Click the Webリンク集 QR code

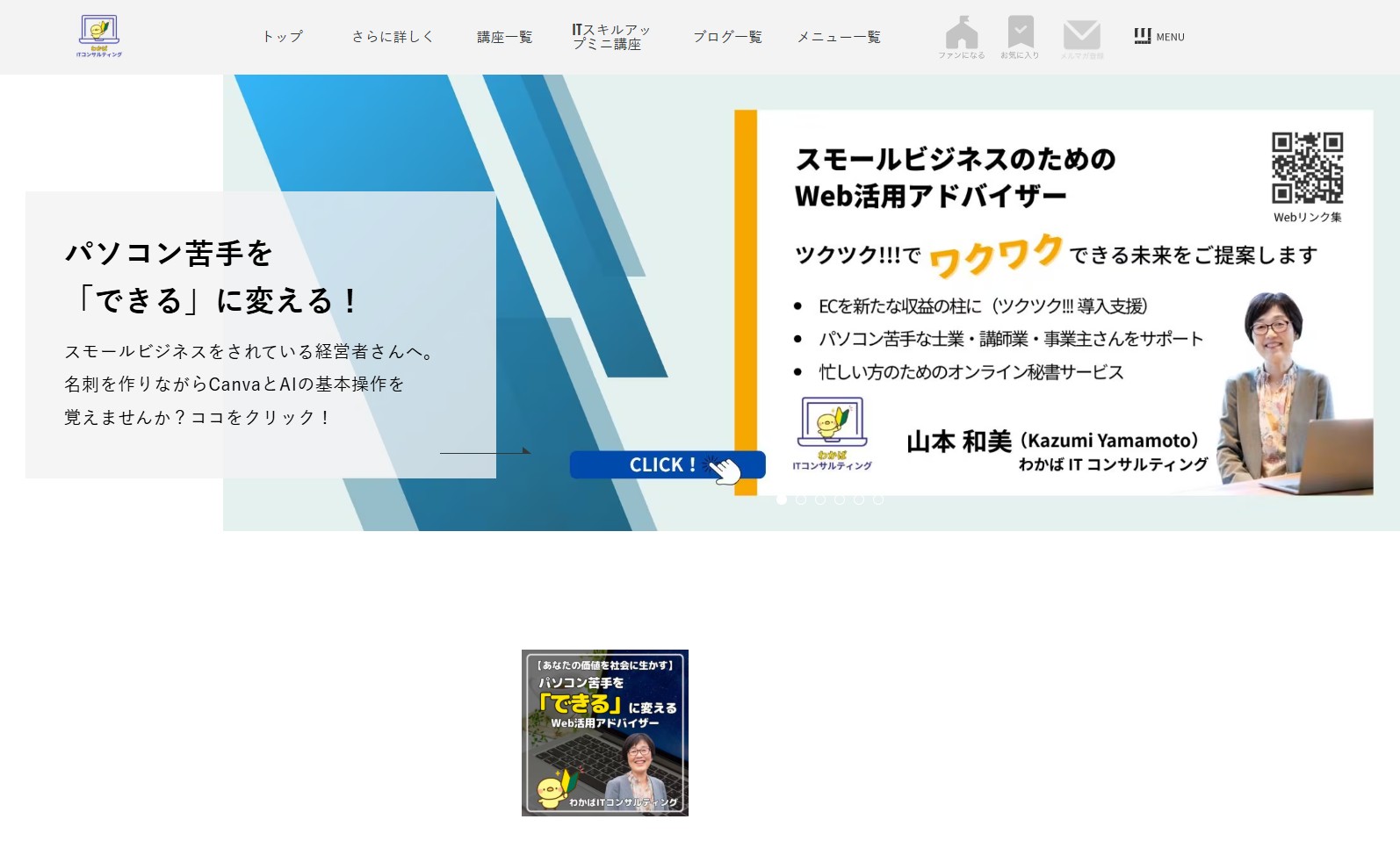[x=1307, y=168]
